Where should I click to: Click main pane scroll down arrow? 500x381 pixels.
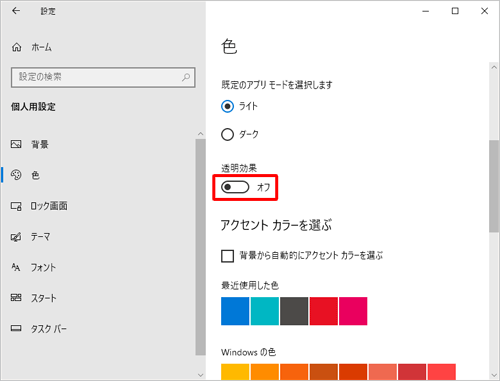[x=494, y=375]
